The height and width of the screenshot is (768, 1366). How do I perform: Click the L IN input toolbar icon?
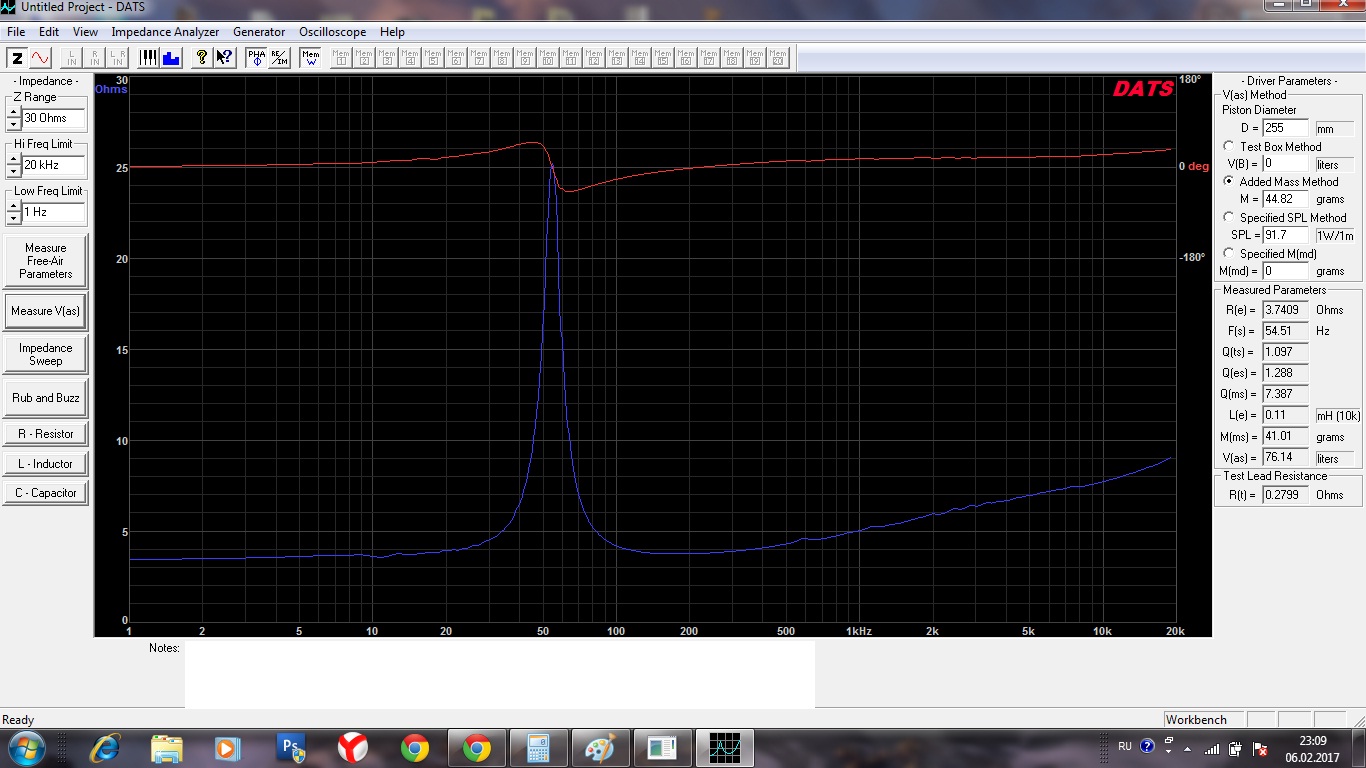(72, 58)
